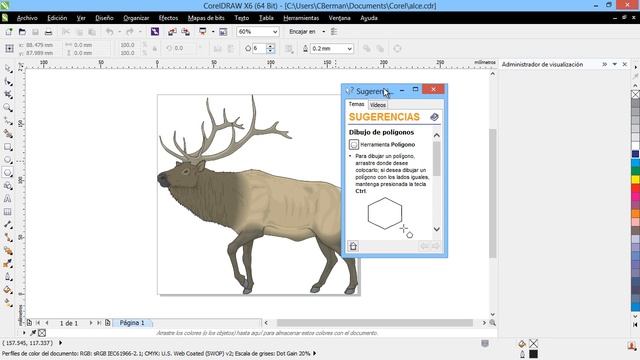Screen dimensions: 640x360
Task: Select the Ellipse tool
Action: click(8, 160)
